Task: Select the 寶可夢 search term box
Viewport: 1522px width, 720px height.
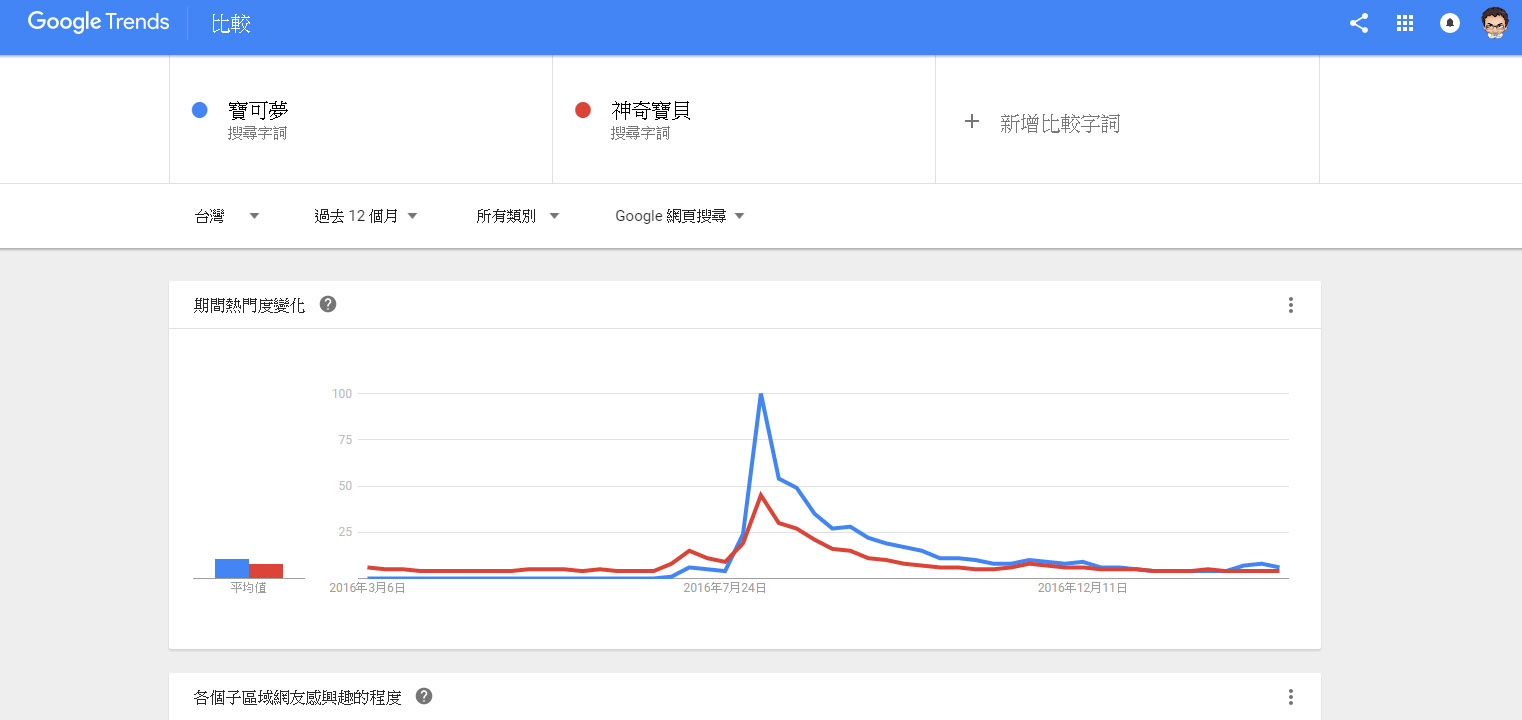Action: 361,120
